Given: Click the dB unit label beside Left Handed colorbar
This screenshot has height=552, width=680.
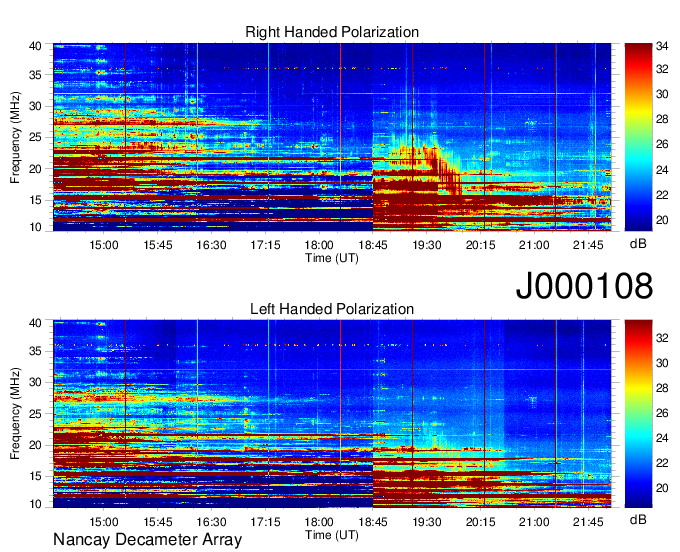Looking at the screenshot, I should click(x=638, y=519).
